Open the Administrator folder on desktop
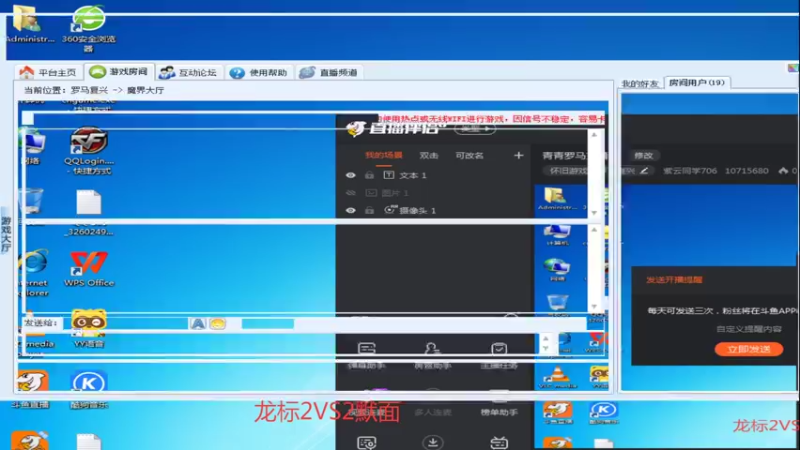 30,23
